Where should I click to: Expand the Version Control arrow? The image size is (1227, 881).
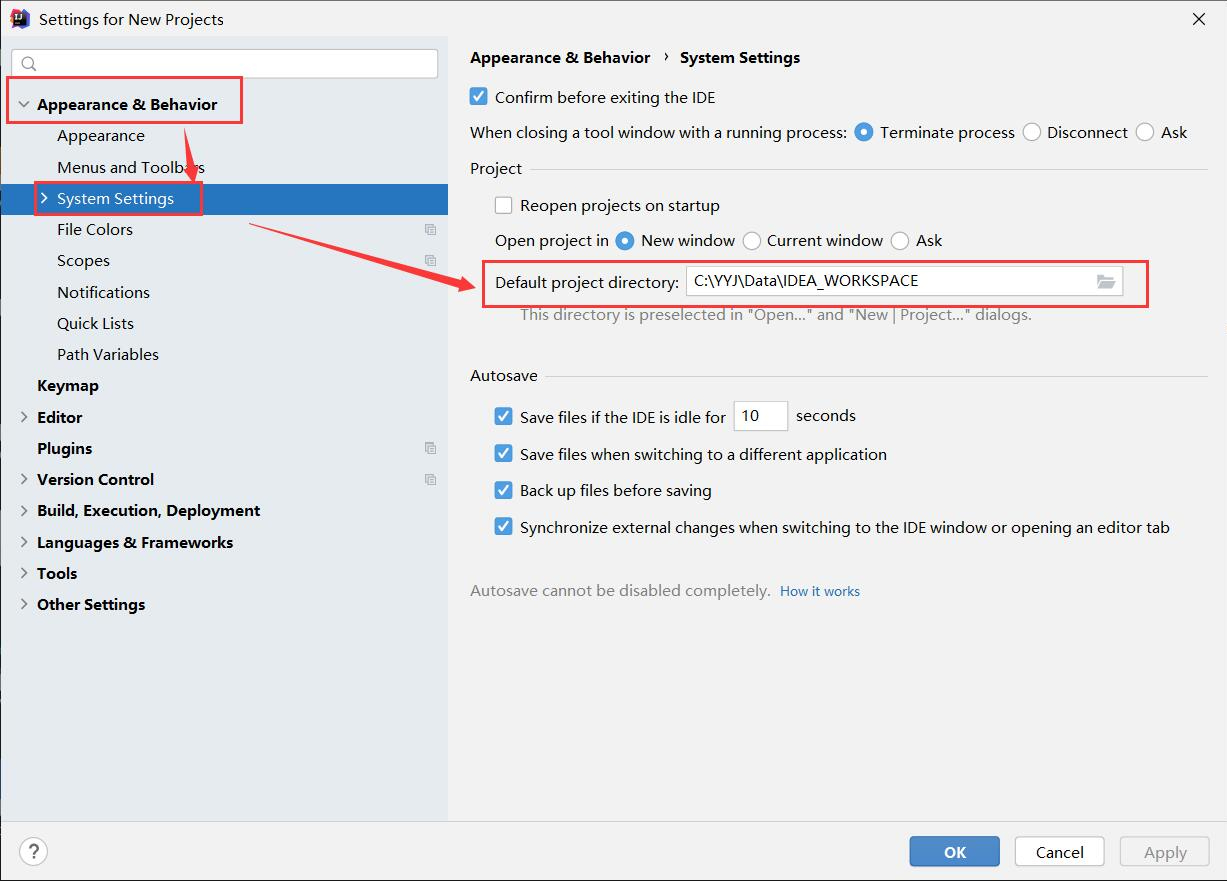tap(24, 479)
